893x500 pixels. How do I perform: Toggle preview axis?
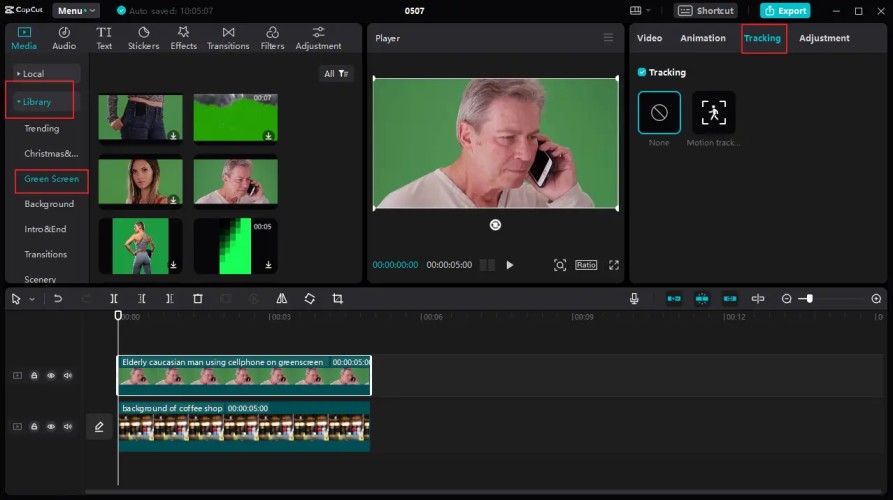[x=757, y=298]
